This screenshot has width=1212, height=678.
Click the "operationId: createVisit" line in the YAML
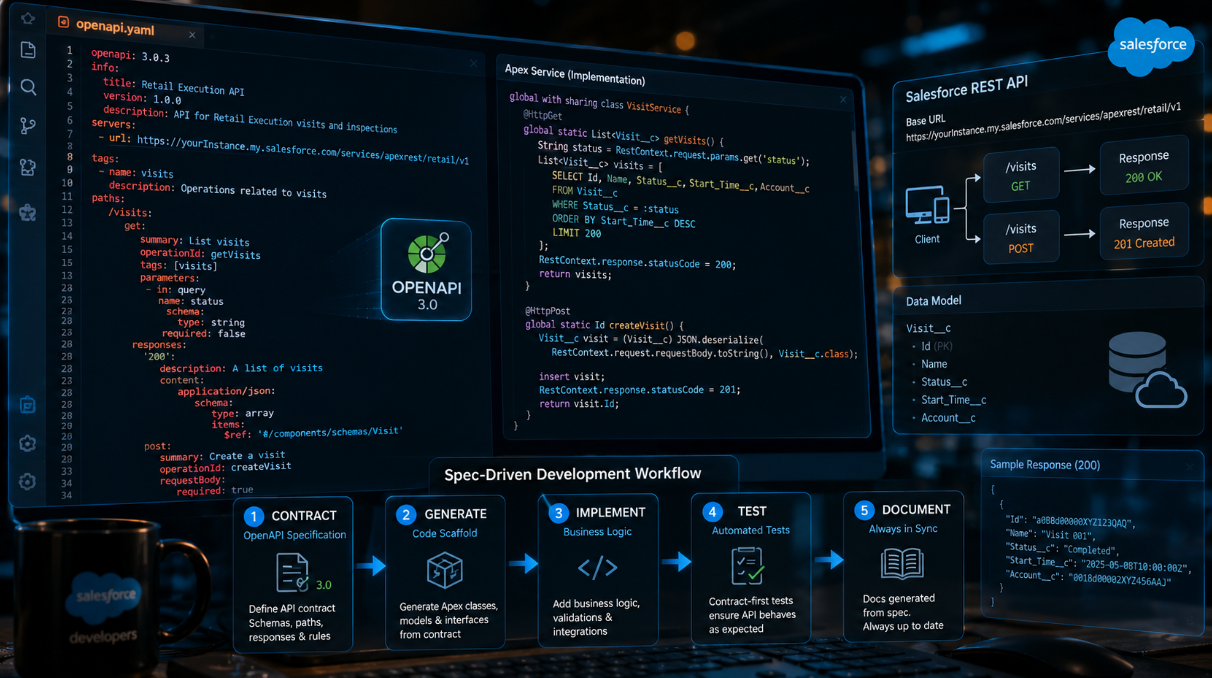point(225,466)
